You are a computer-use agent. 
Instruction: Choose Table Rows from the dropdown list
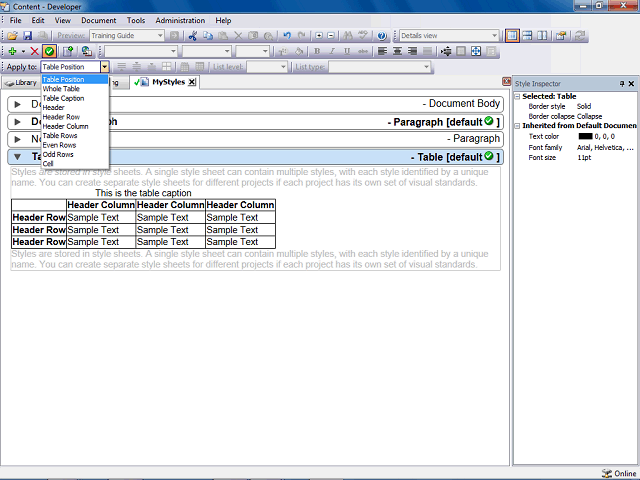[x=75, y=136]
